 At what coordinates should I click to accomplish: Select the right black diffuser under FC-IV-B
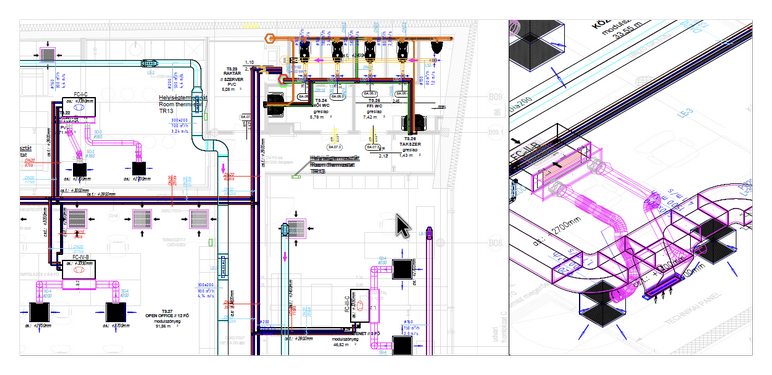116,312
